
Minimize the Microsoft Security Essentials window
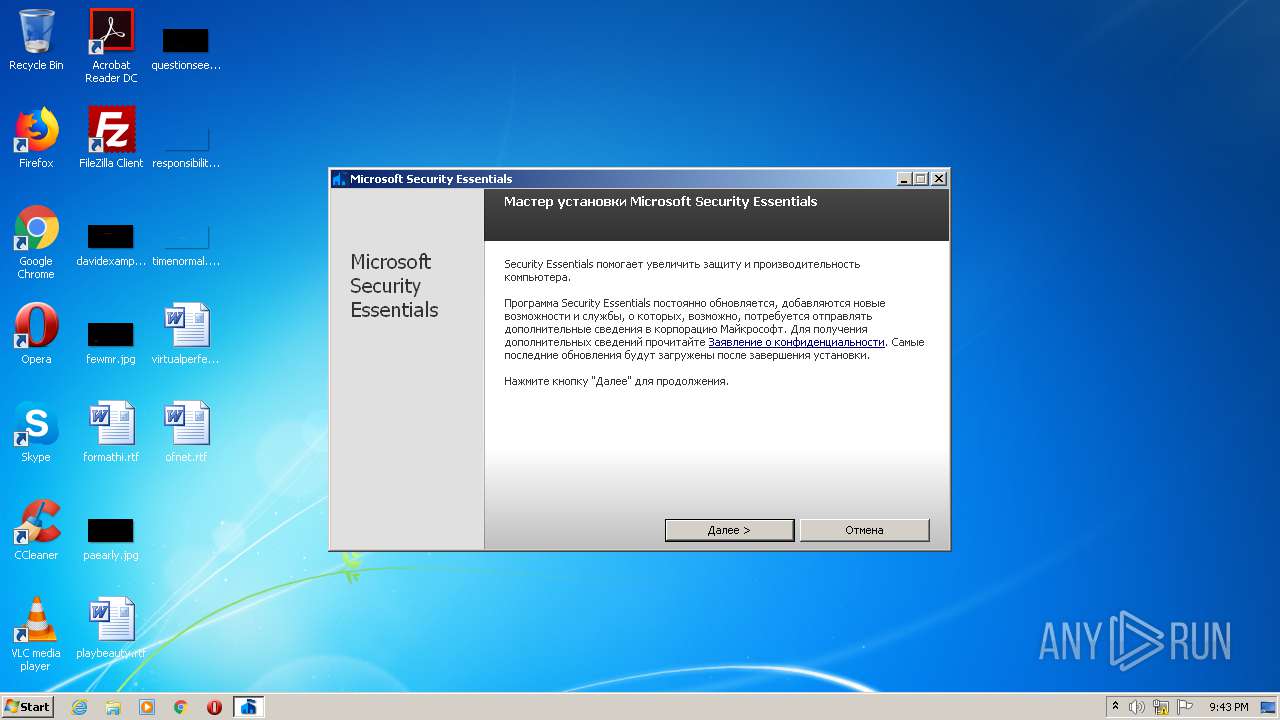click(x=904, y=179)
